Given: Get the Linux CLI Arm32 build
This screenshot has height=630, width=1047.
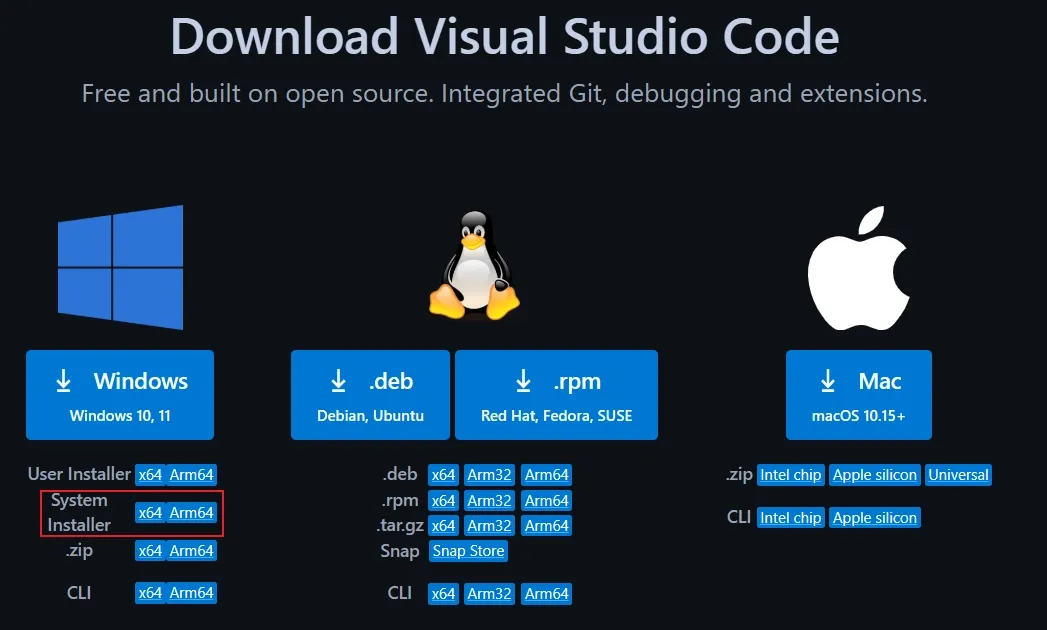Looking at the screenshot, I should pos(489,593).
